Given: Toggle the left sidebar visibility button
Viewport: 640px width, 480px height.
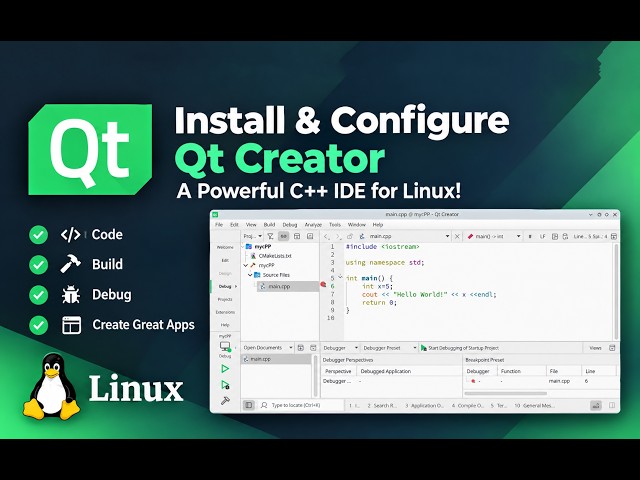Looking at the screenshot, I should 248,405.
